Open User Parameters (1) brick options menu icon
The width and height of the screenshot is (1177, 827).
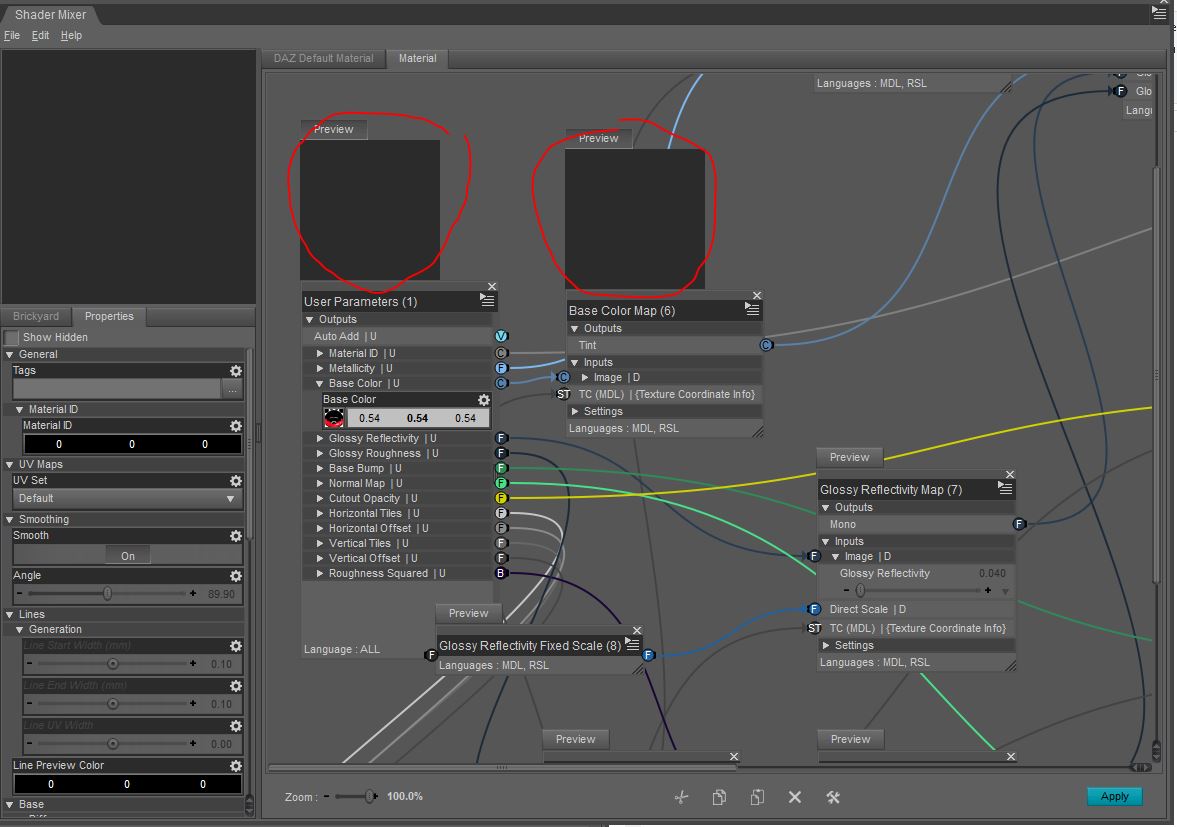tap(487, 301)
